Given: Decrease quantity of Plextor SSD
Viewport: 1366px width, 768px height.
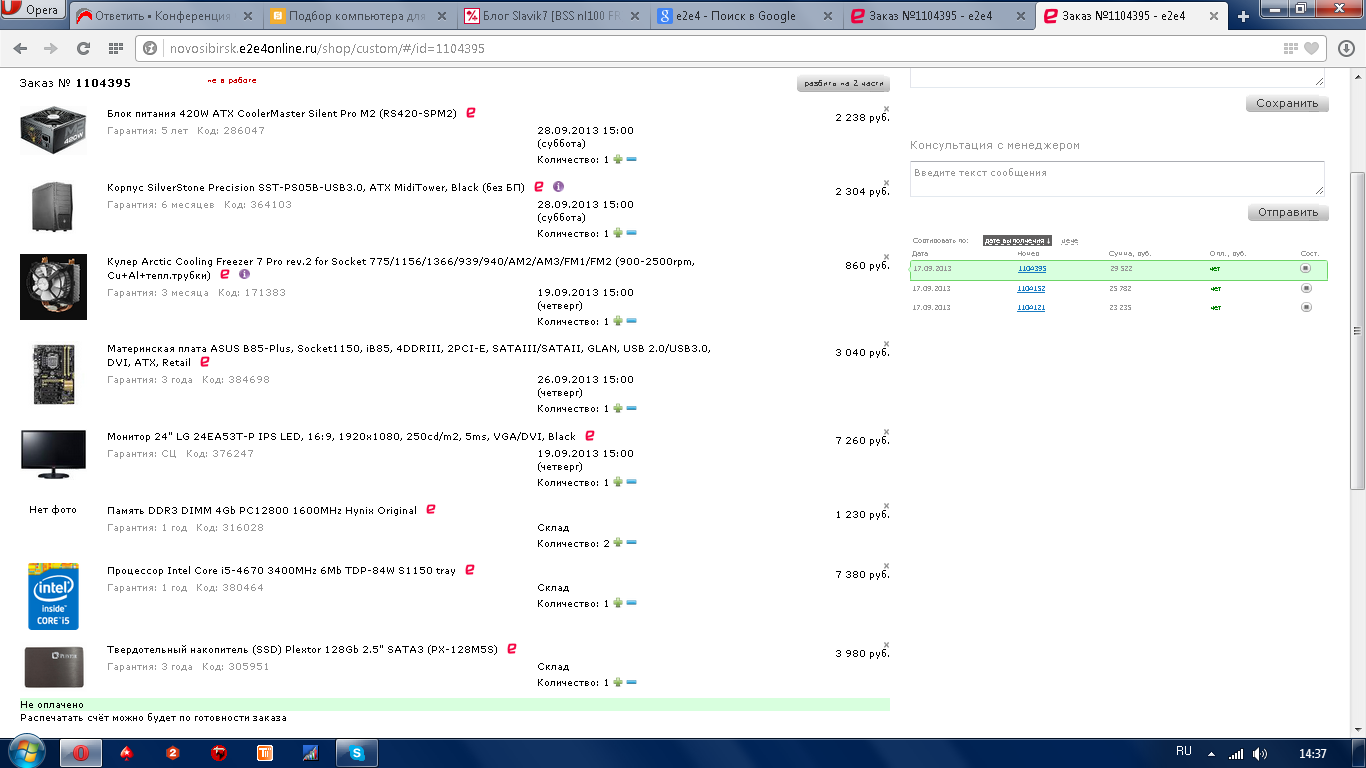Looking at the screenshot, I should 632,682.
